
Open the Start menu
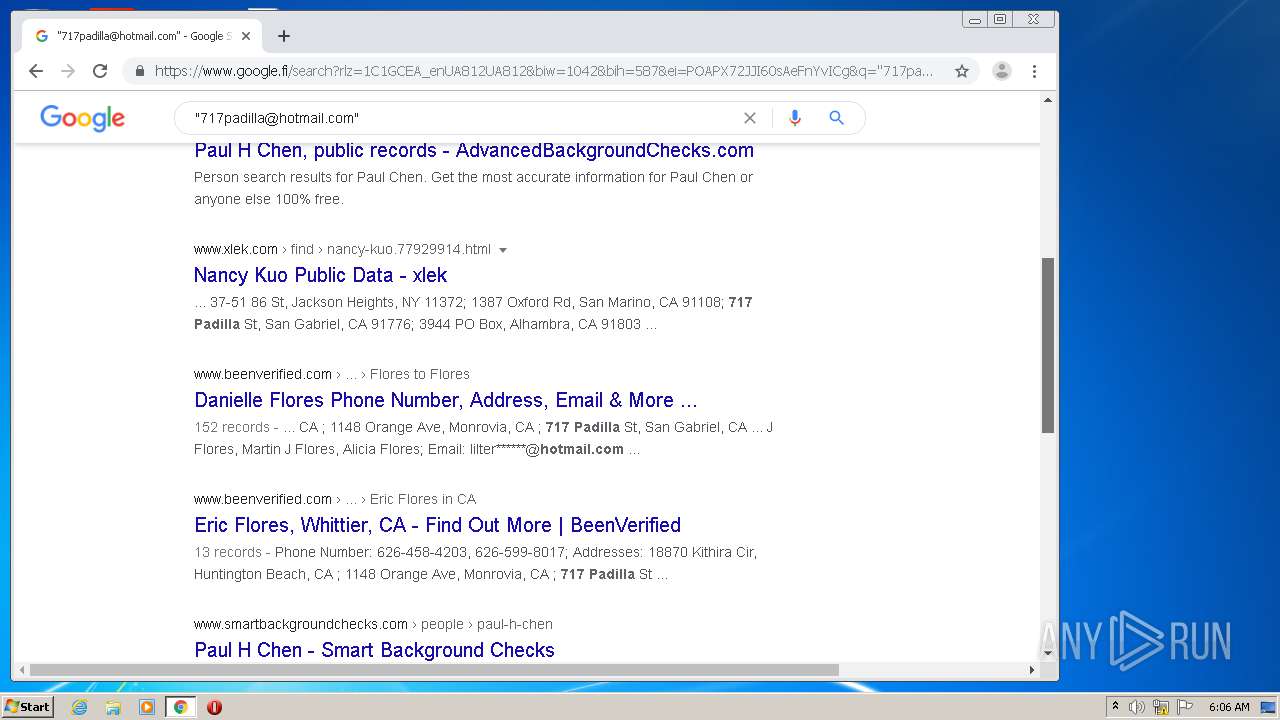[x=27, y=707]
